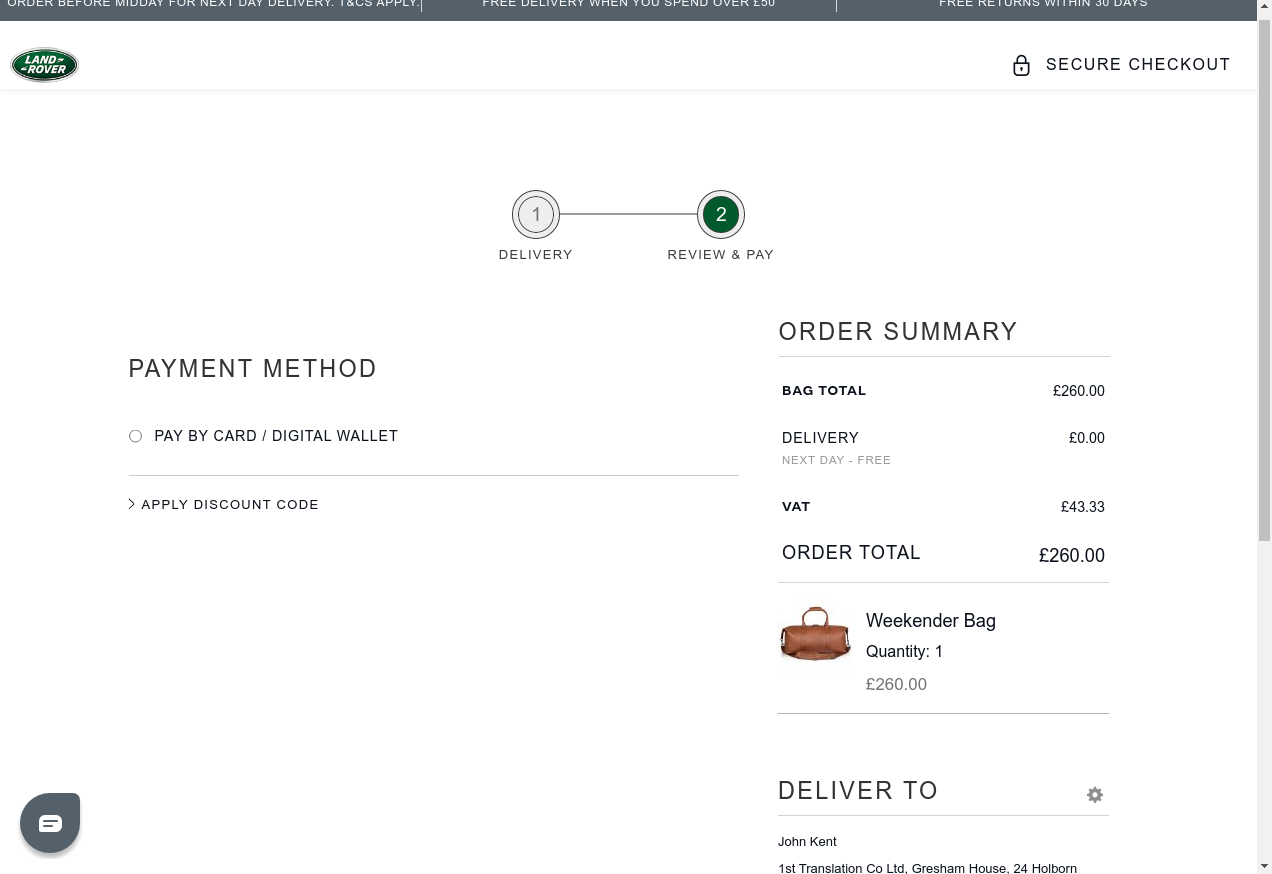Select Pay by Card / Digital Wallet radio
The width and height of the screenshot is (1272, 874).
[x=135, y=436]
